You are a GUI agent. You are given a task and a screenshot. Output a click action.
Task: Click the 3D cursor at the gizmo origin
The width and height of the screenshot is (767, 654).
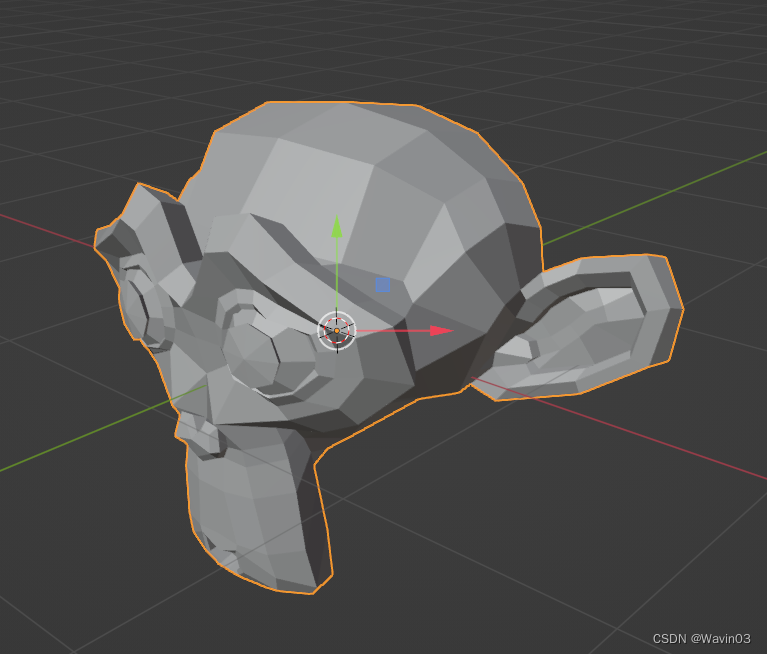click(337, 331)
